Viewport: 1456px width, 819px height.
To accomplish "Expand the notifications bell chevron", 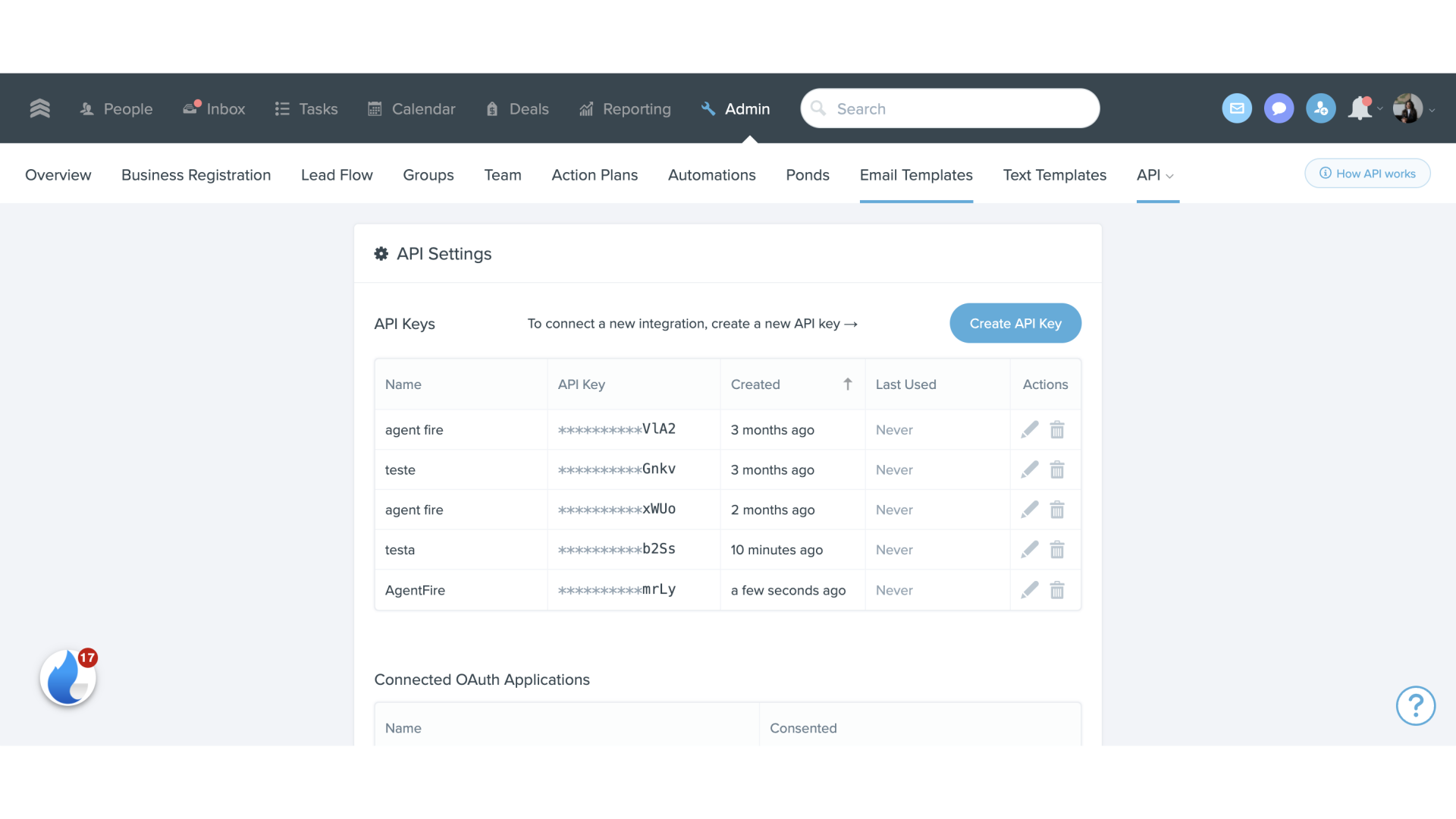I will 1380,109.
